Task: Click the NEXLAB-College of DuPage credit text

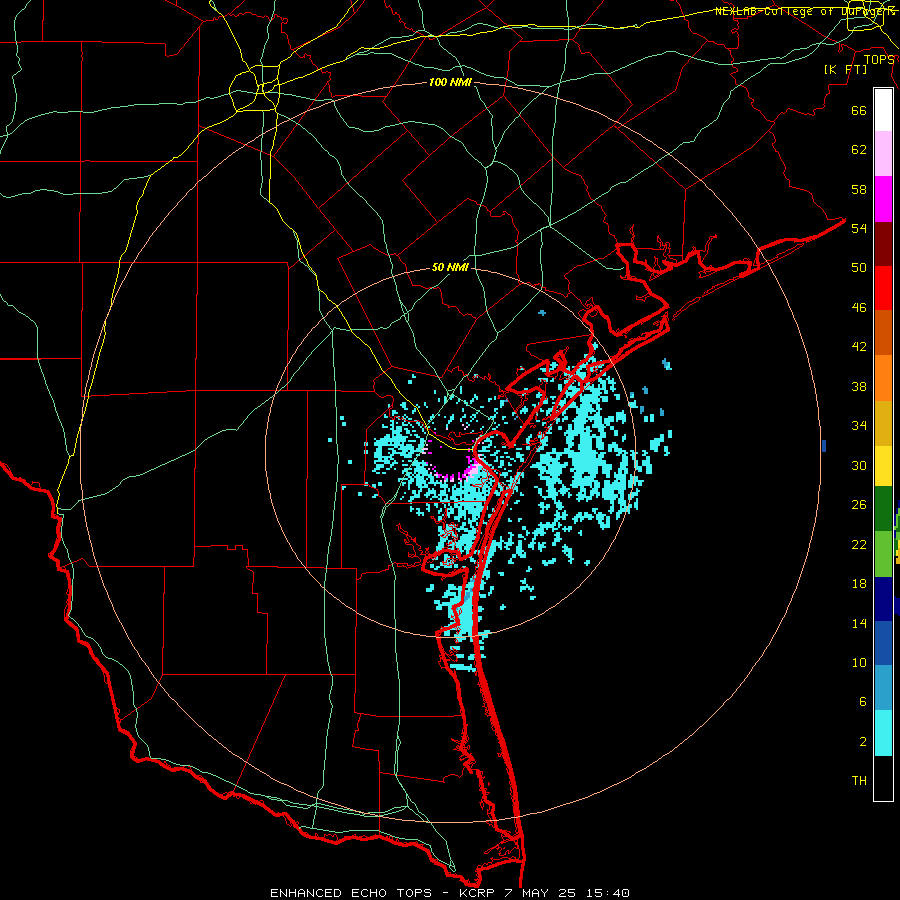Action: coord(805,11)
